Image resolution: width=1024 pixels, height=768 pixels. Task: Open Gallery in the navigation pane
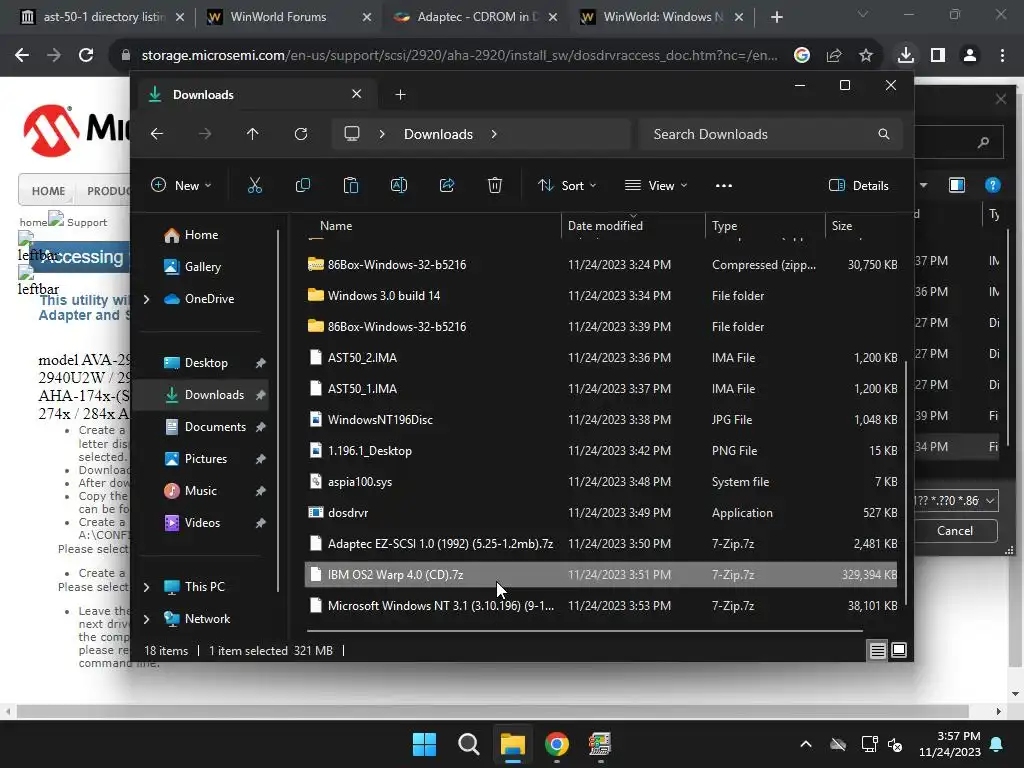(x=202, y=267)
